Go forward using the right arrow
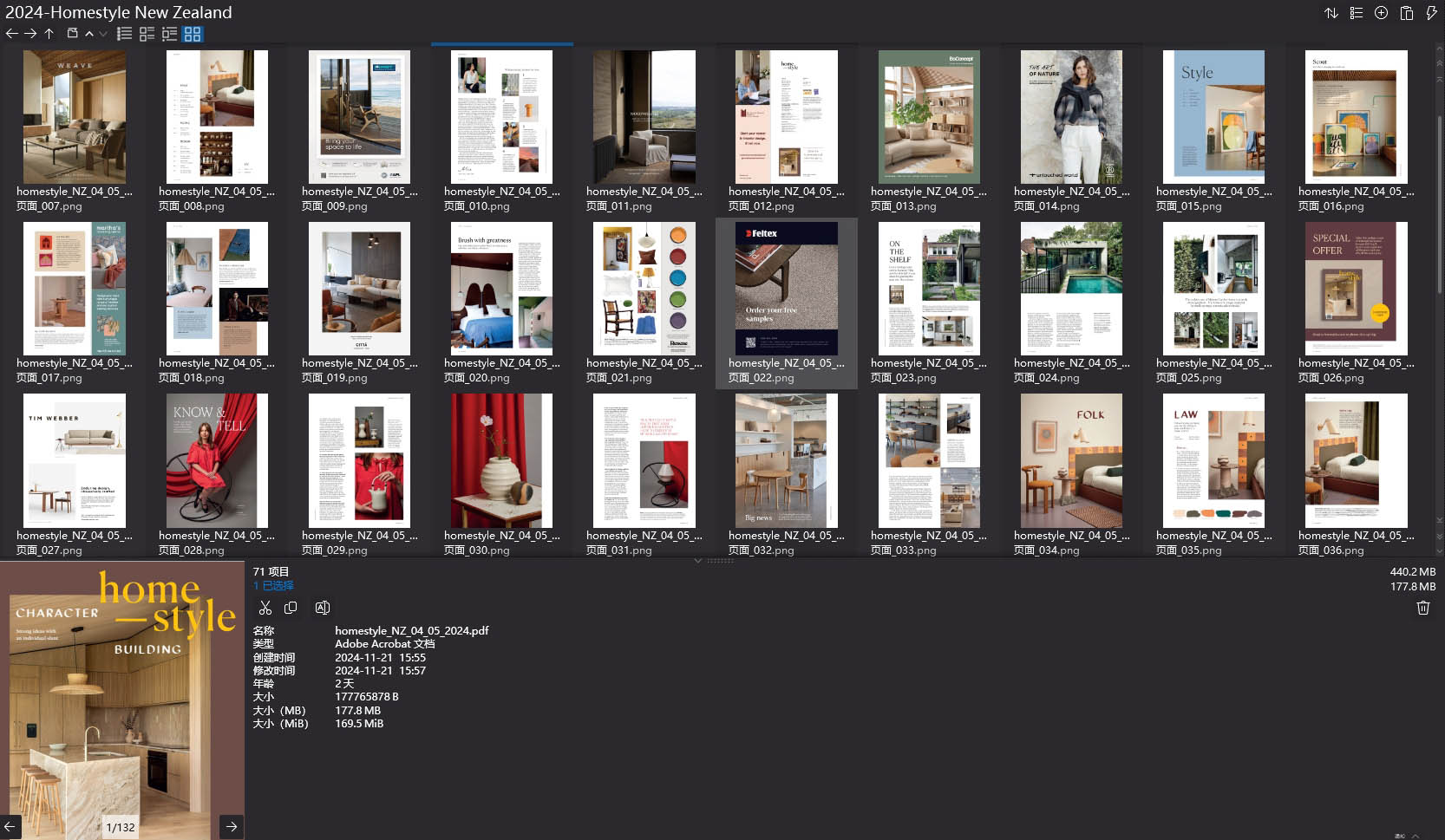Viewport: 1445px width, 840px height. (x=30, y=34)
